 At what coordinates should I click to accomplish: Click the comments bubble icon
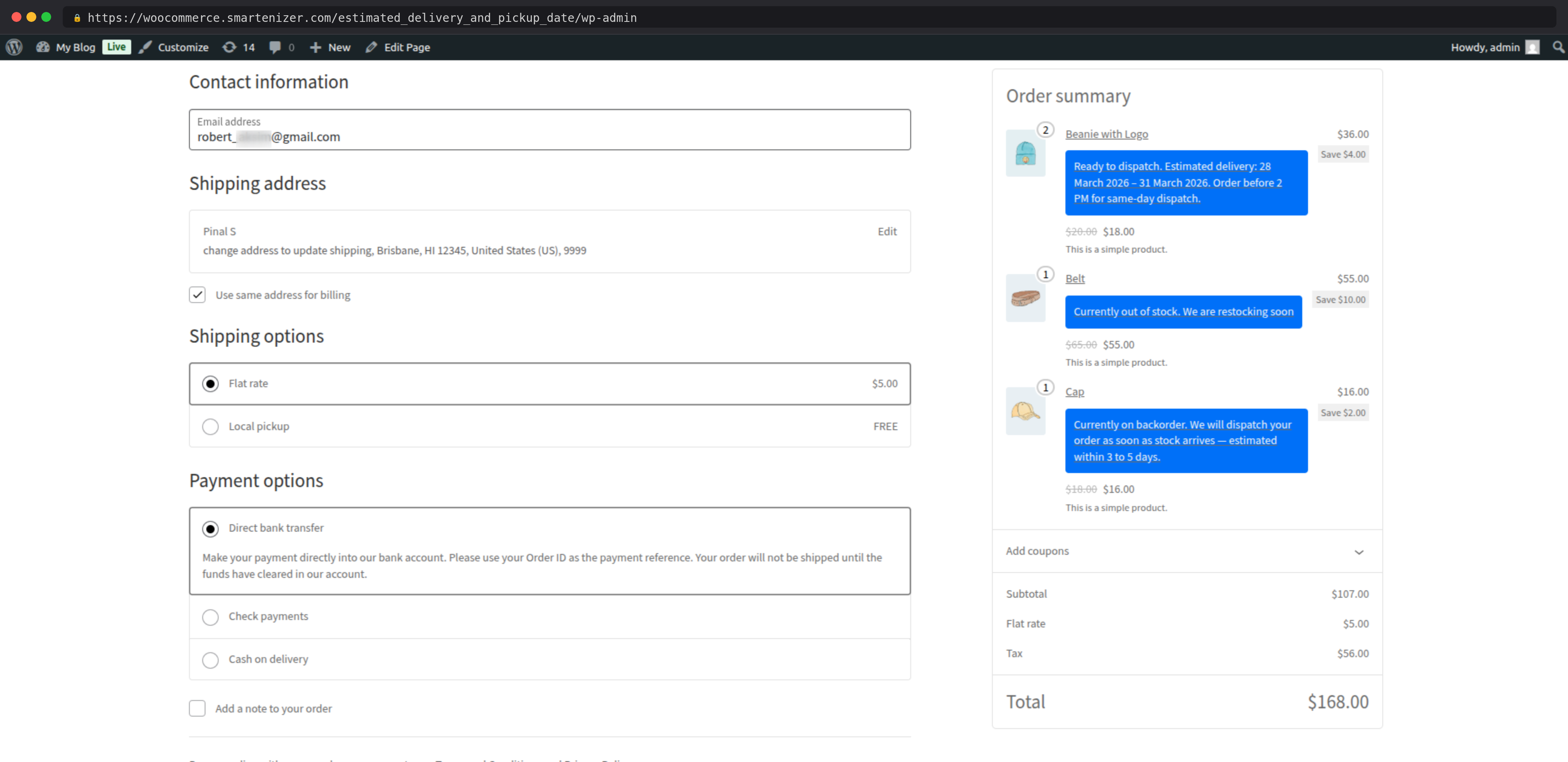point(275,47)
